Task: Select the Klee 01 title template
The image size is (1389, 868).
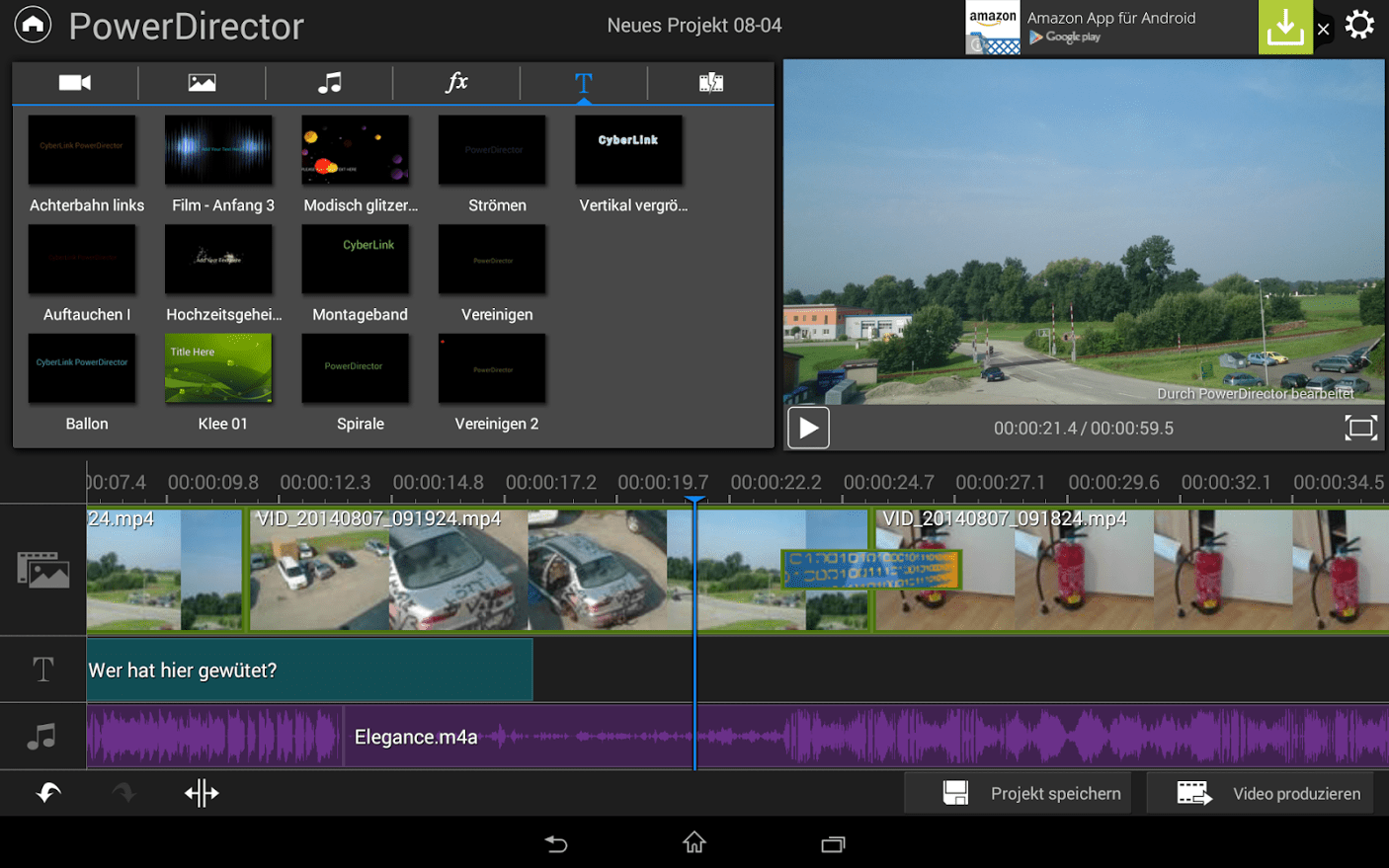Action: click(218, 368)
